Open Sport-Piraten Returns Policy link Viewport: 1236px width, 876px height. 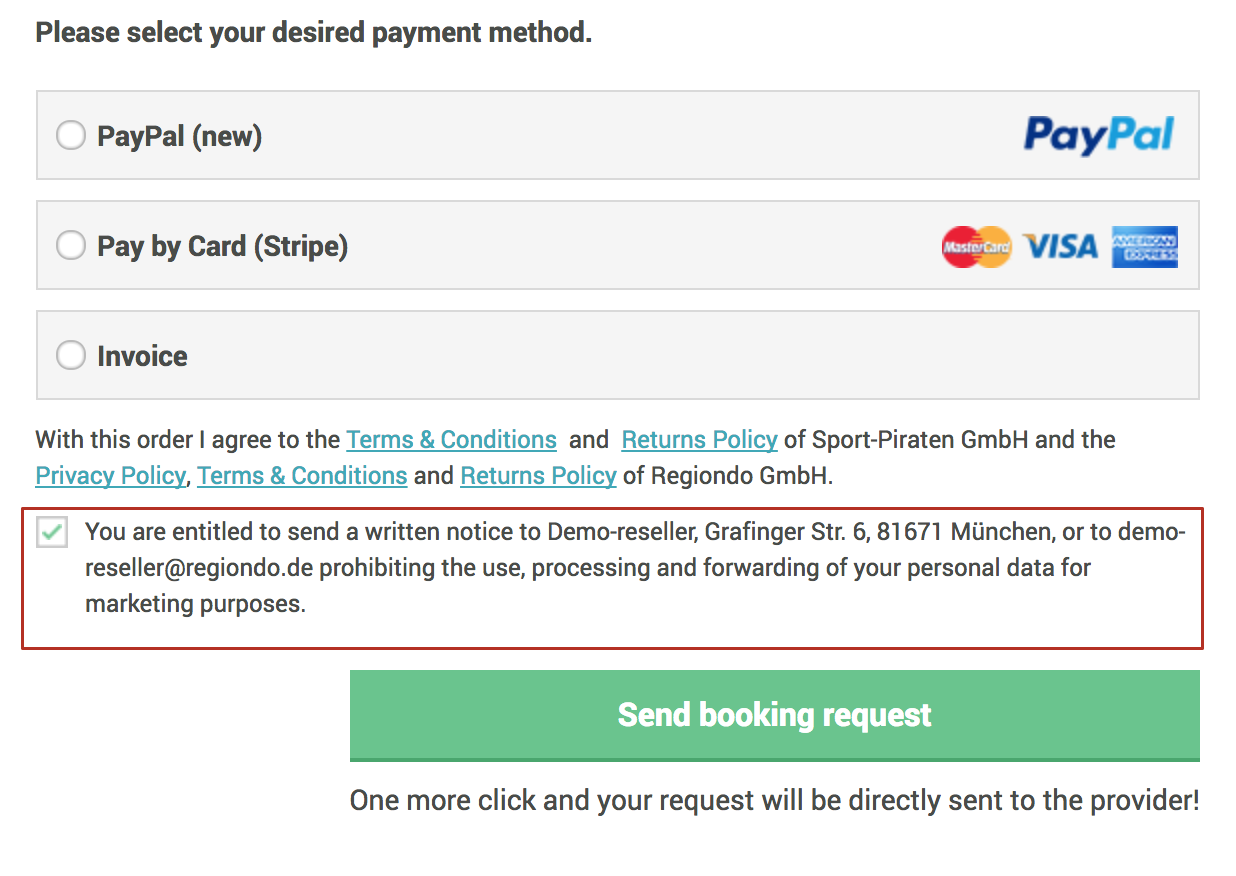pos(699,440)
